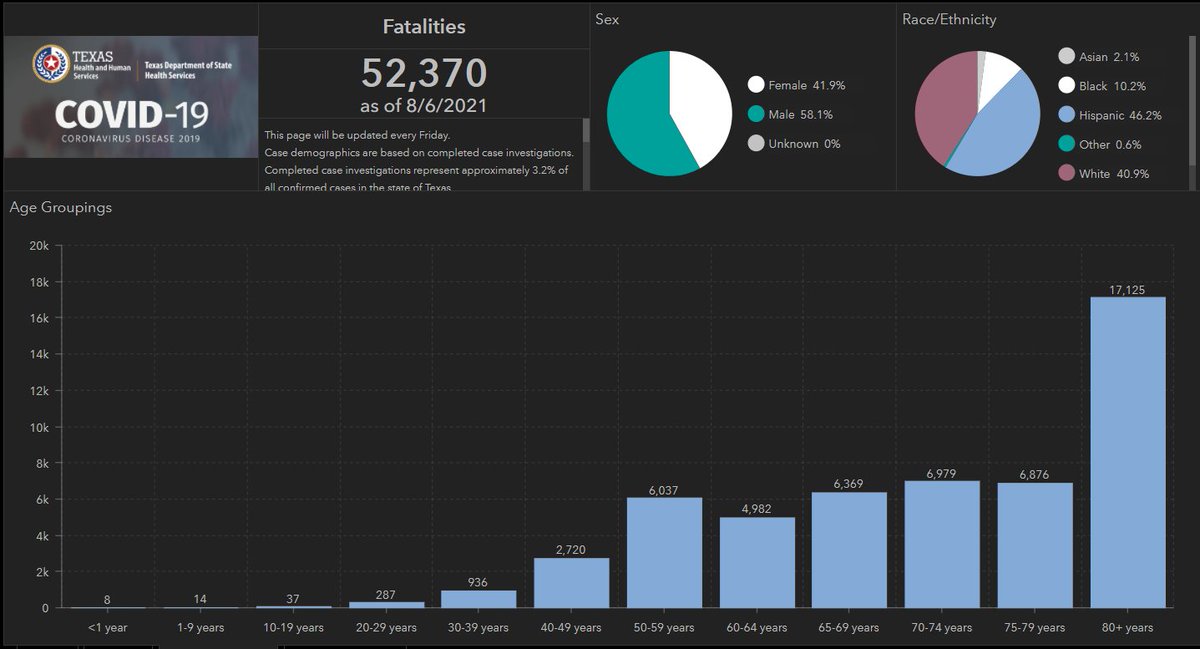
Task: Click the 'Unknown 0%' legend label
Action: (805, 144)
